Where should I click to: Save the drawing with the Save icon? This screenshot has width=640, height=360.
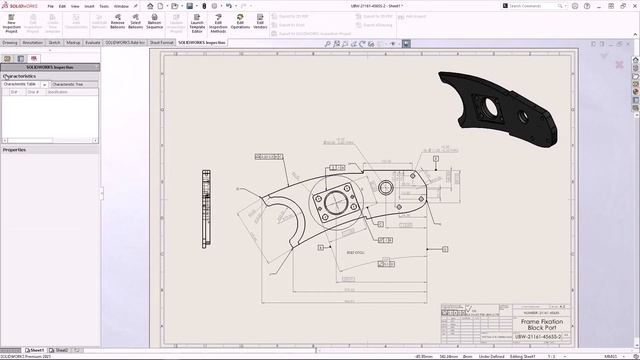coord(190,6)
